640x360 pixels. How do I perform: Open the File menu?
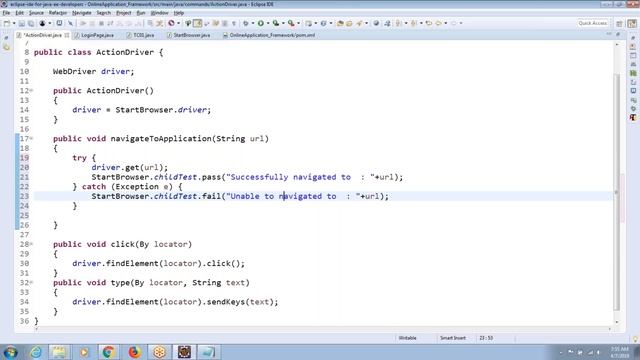(6, 13)
